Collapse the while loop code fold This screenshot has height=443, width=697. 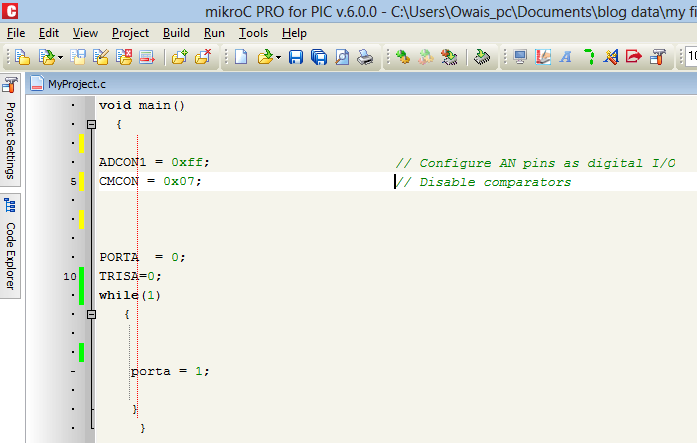[91, 315]
